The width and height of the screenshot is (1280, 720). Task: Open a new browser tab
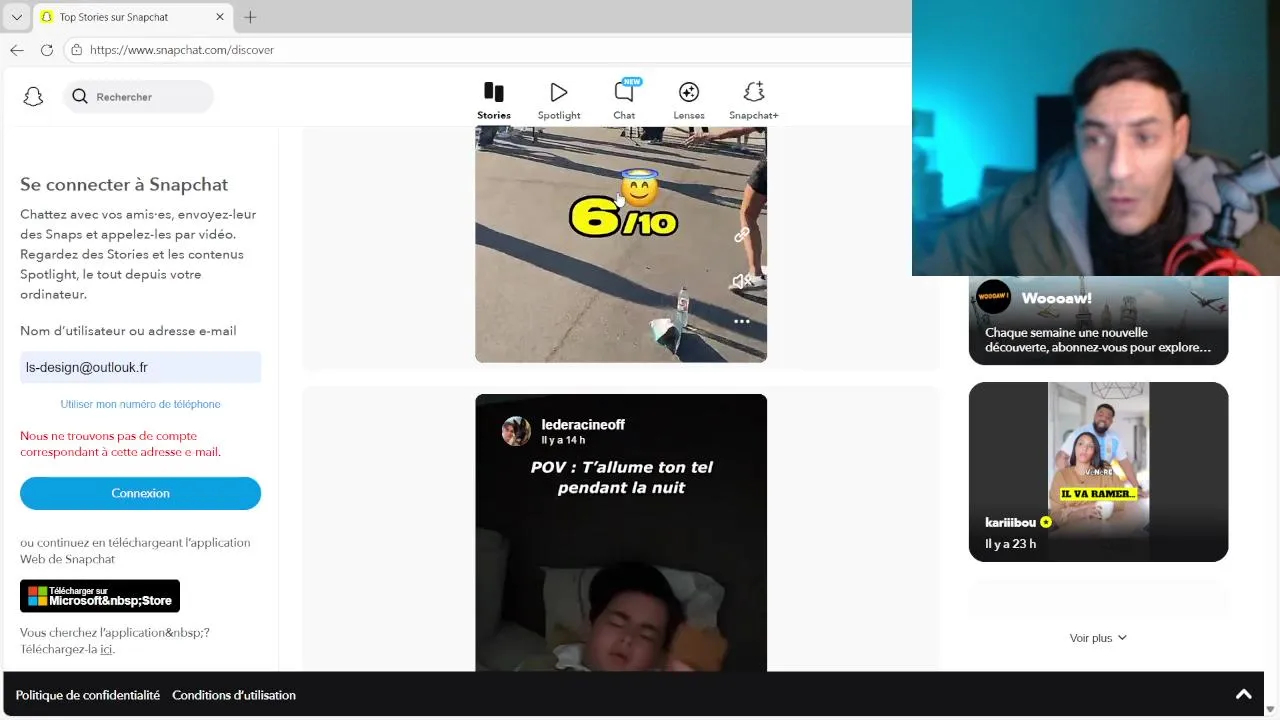point(250,17)
